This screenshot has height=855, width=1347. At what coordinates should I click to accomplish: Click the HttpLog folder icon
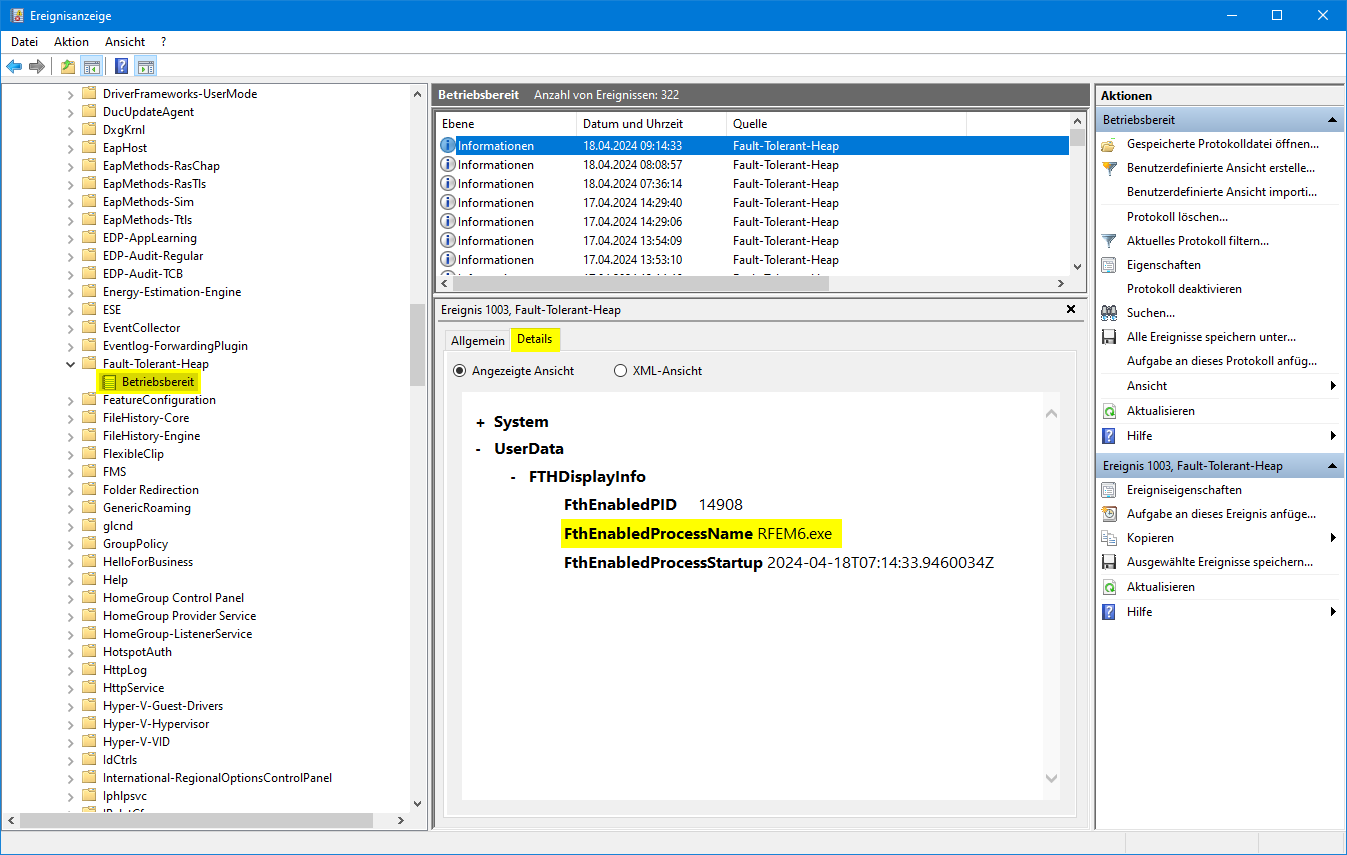(88, 670)
